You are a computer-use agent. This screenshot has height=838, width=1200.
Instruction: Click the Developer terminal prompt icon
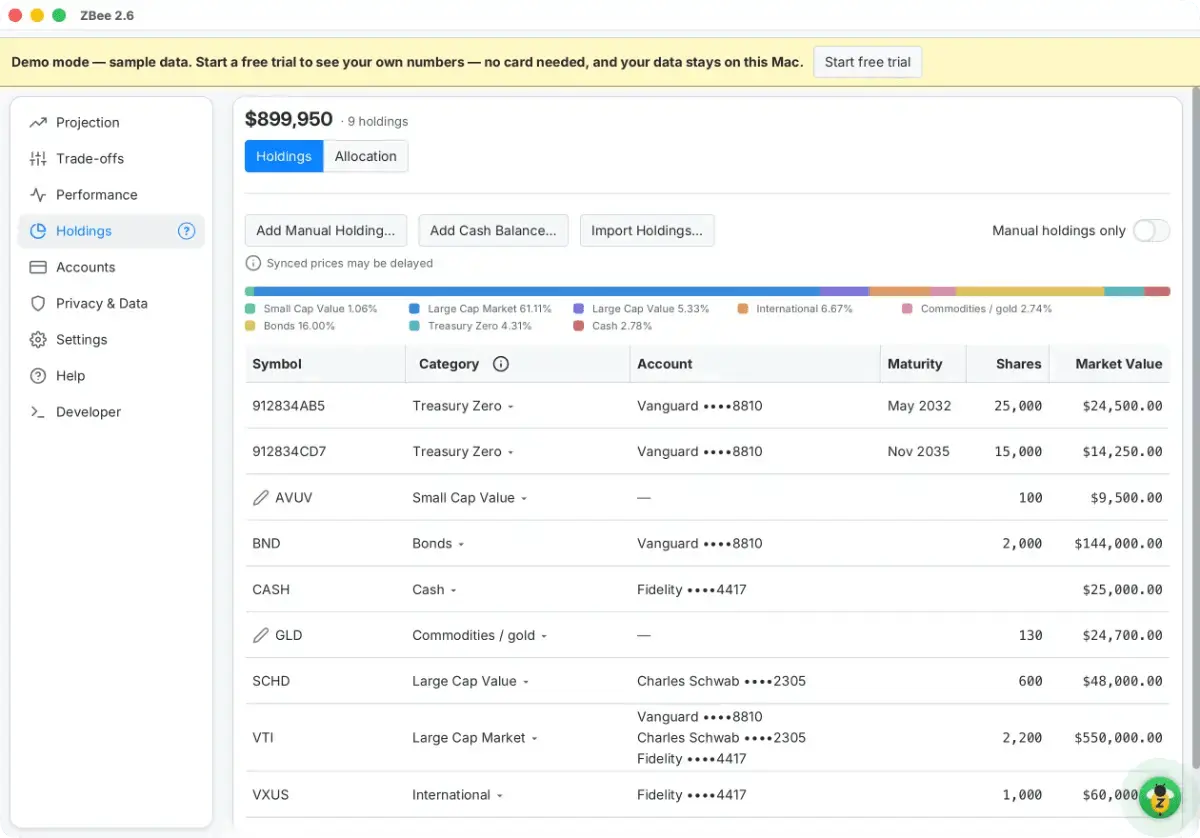[x=38, y=412]
